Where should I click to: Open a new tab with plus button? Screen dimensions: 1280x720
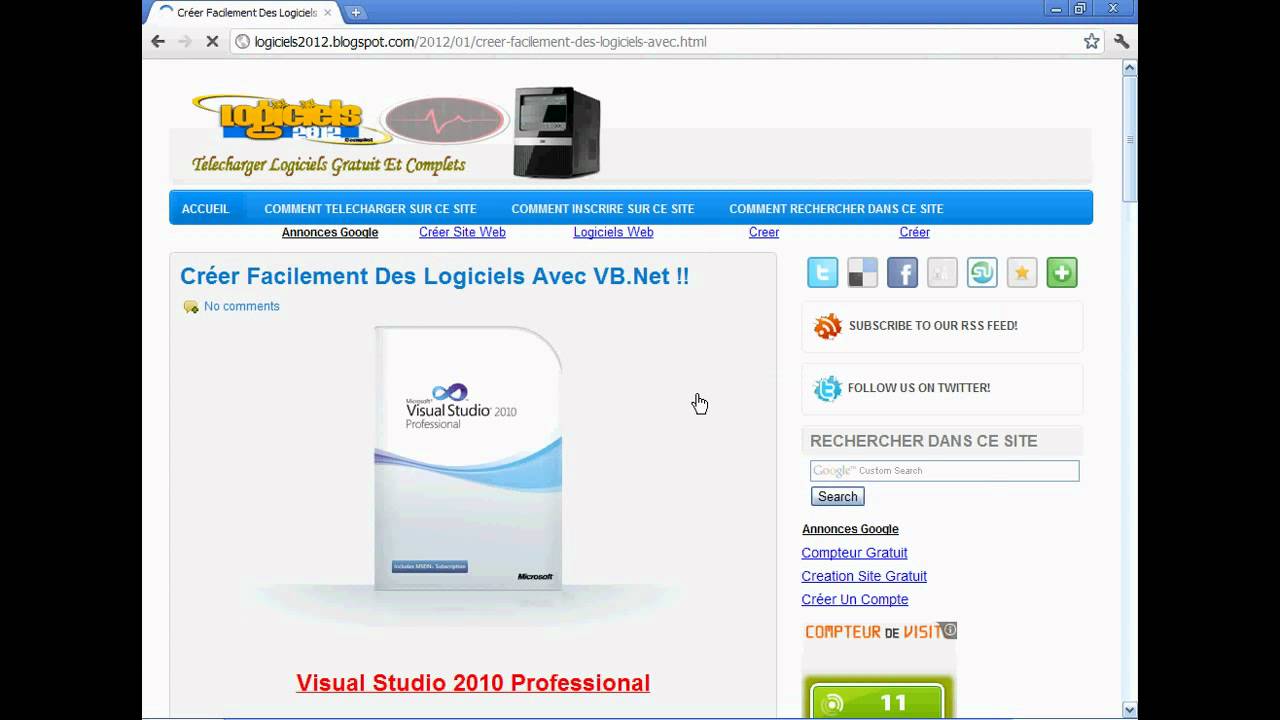(355, 12)
